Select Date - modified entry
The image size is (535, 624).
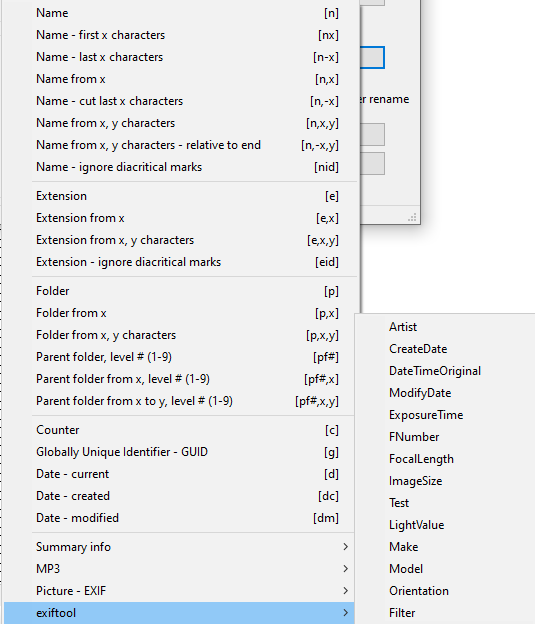[x=179, y=518]
